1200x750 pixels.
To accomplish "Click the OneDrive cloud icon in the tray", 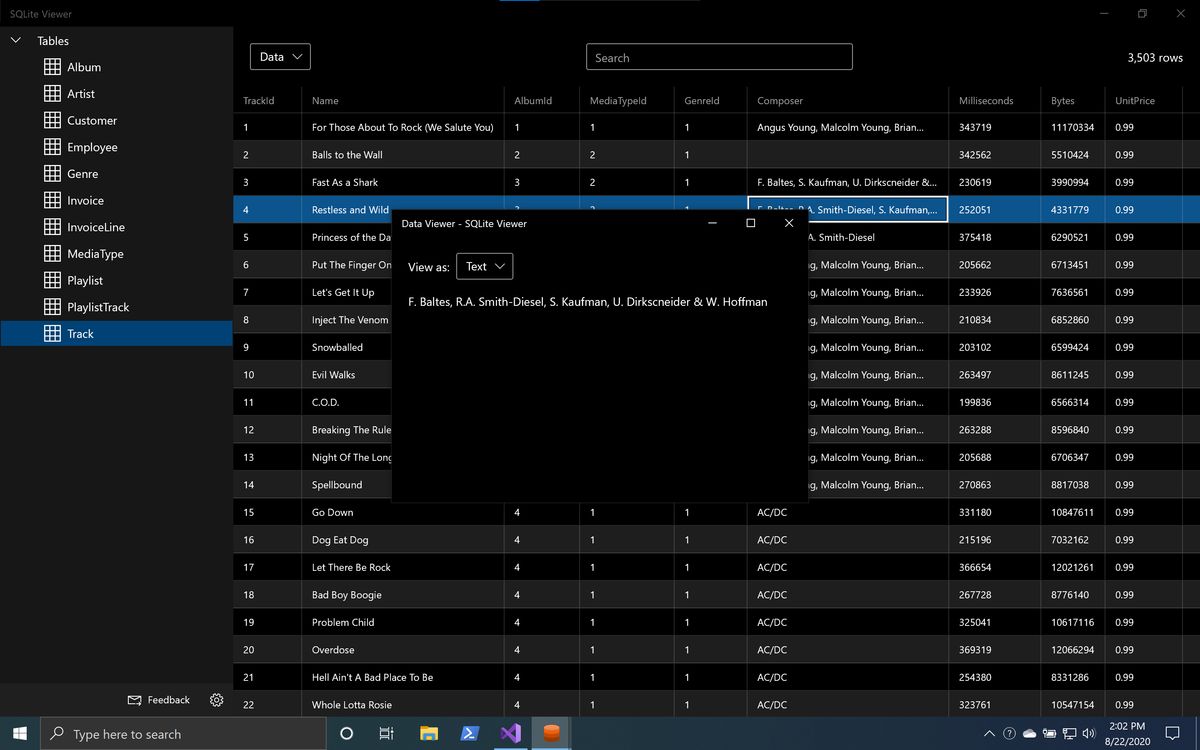I will (1029, 733).
